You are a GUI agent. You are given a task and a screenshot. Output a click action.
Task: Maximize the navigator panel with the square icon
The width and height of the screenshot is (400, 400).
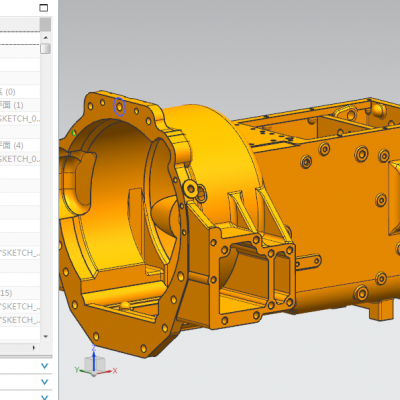(x=44, y=8)
